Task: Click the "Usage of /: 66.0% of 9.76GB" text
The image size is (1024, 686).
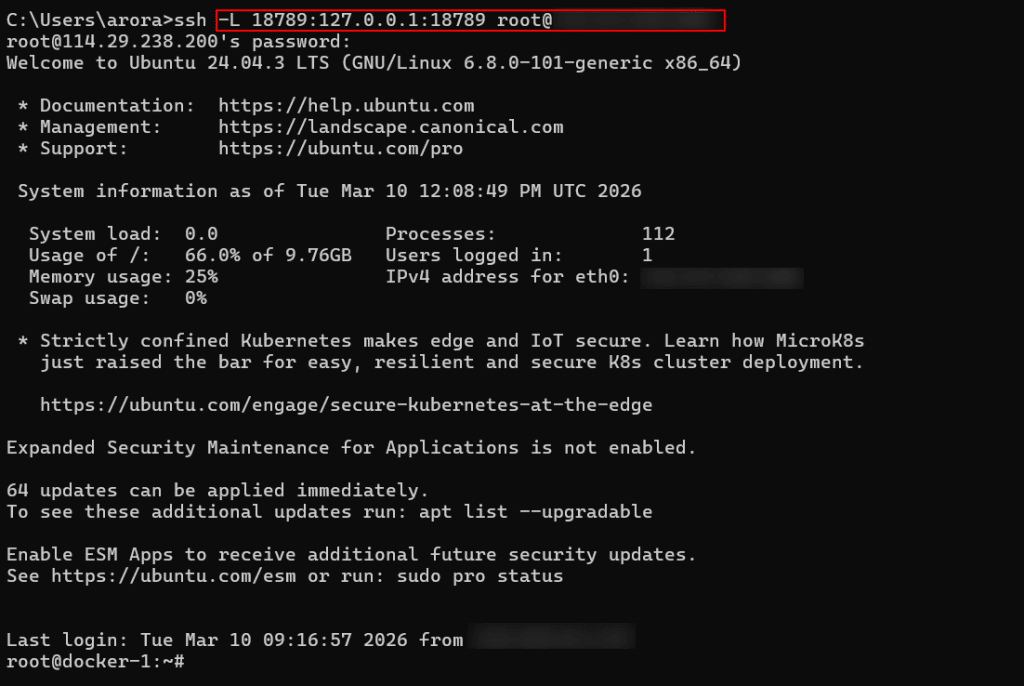Action: coord(190,256)
